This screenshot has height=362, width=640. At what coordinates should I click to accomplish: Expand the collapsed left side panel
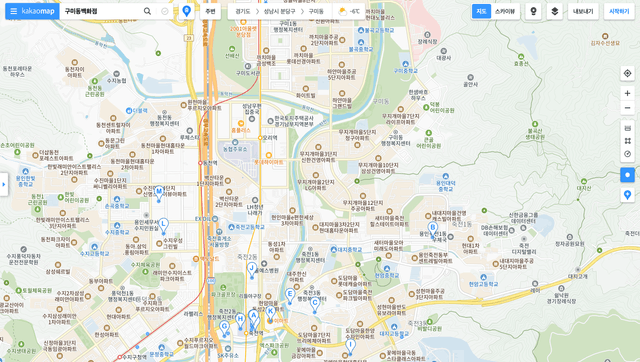[x=4, y=184]
